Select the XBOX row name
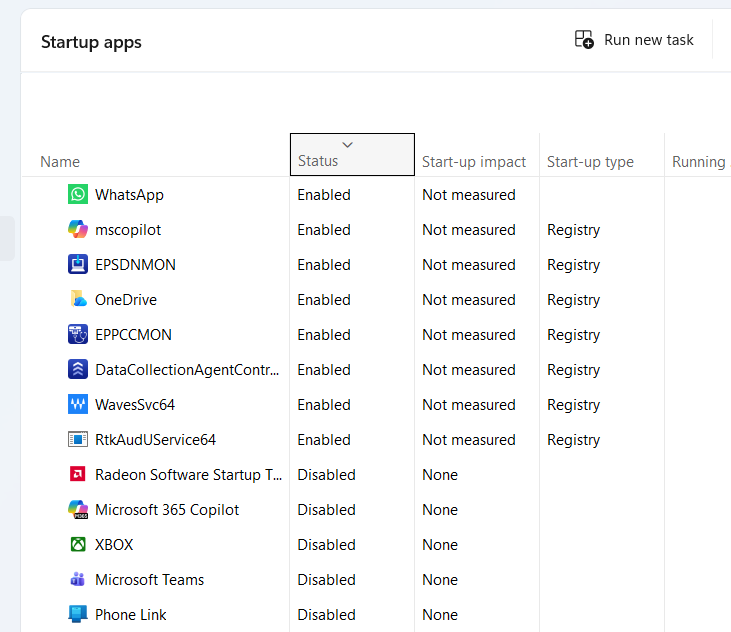731x632 pixels. [x=114, y=544]
